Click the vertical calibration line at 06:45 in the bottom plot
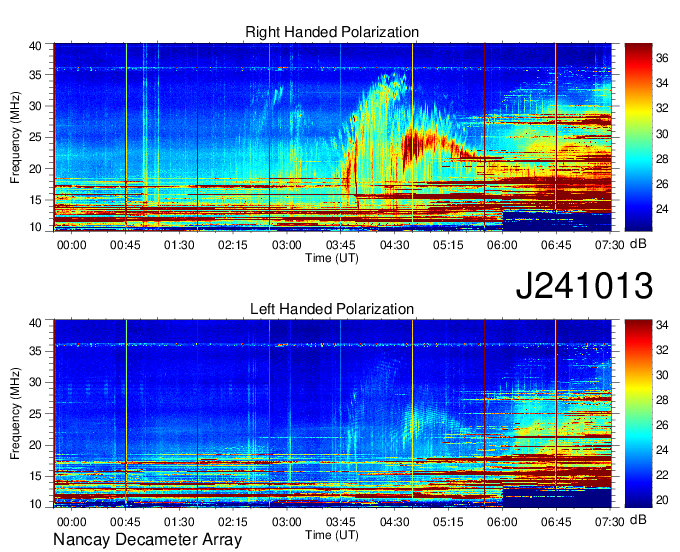Image resolution: width=680 pixels, height=552 pixels. pyautogui.click(x=556, y=414)
